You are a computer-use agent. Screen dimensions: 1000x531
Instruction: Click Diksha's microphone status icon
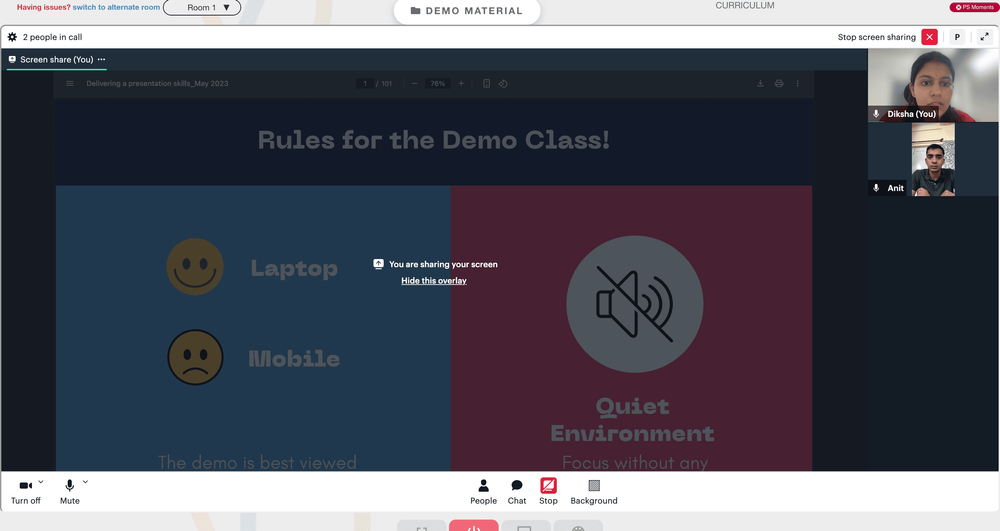tap(876, 114)
